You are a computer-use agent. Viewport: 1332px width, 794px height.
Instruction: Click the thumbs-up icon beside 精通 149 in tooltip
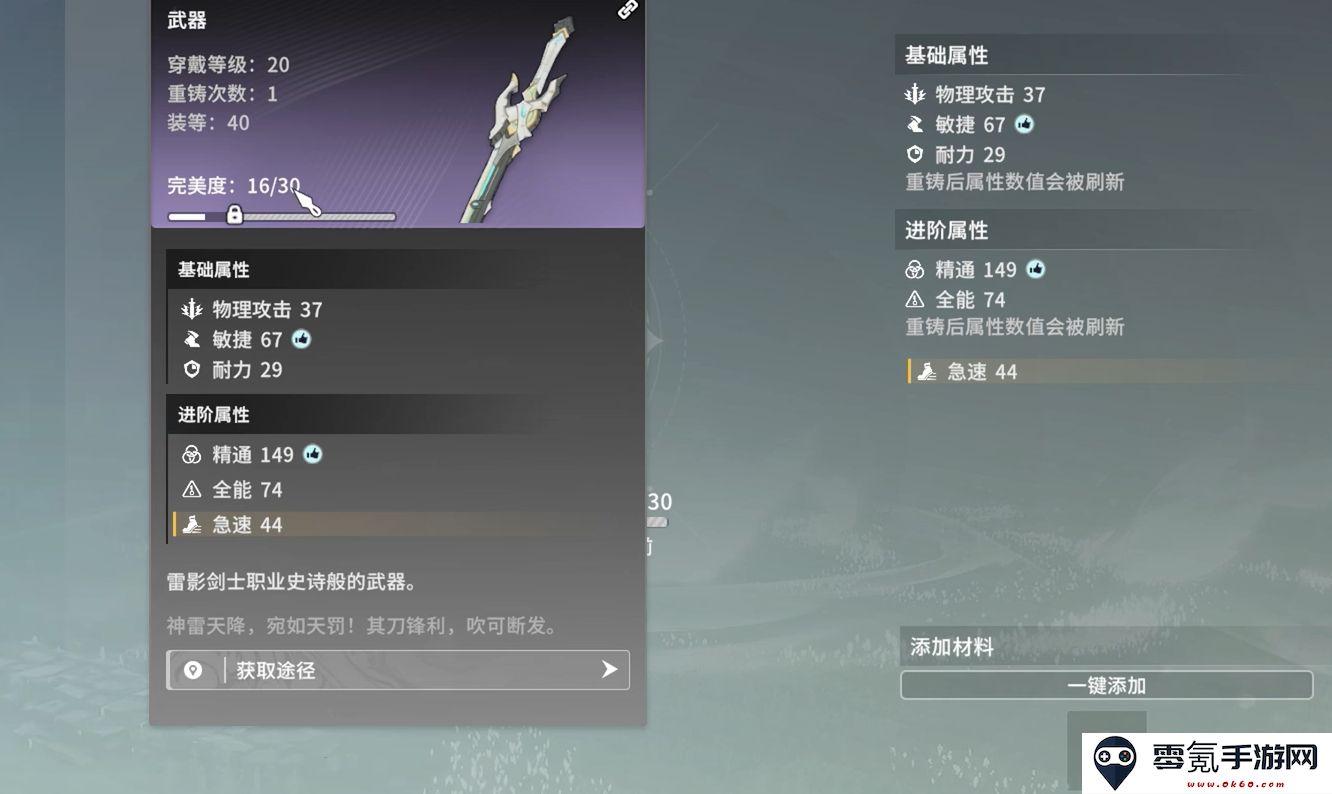click(x=313, y=454)
